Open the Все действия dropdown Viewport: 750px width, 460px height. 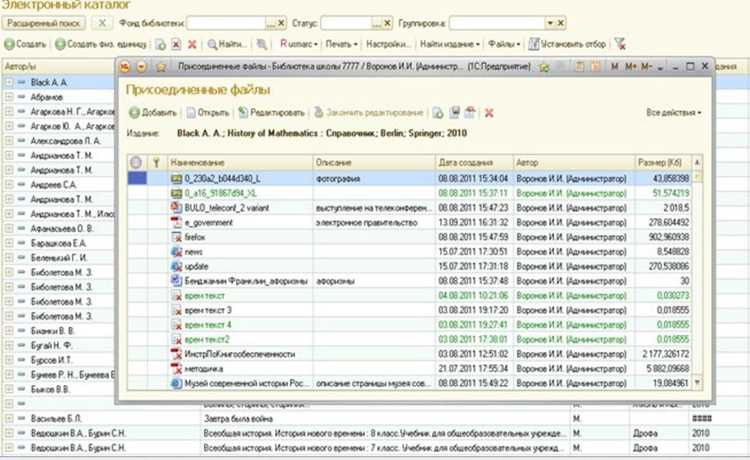673,113
